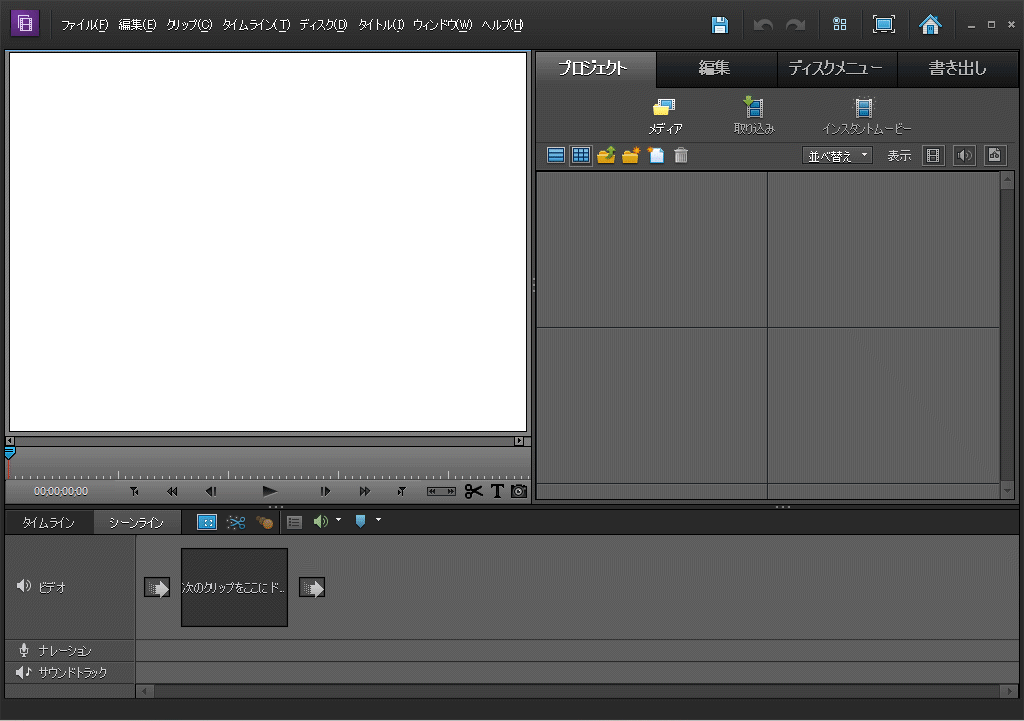Open the smart mix audio tool icon
1024x721 pixels.
(x=264, y=521)
